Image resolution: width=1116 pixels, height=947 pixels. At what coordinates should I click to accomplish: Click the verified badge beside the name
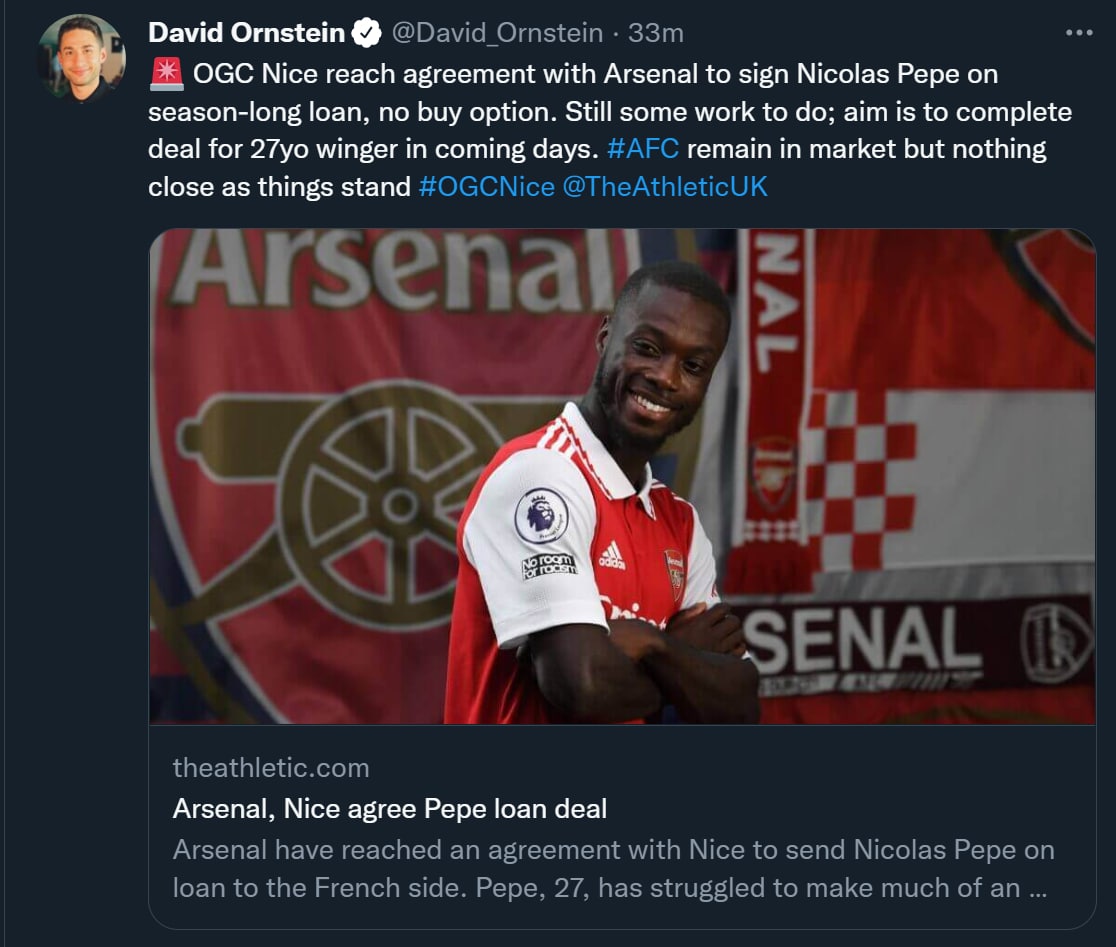367,33
